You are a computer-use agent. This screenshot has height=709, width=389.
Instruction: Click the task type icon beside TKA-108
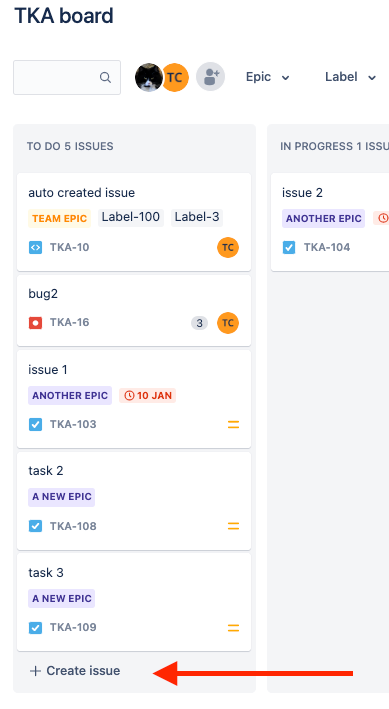click(x=35, y=526)
